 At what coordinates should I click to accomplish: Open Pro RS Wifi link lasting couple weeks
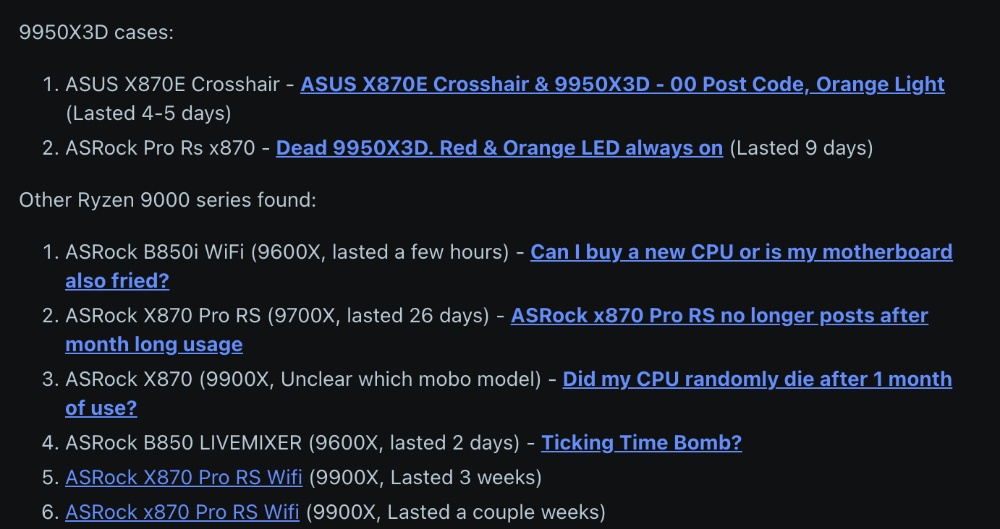coord(182,513)
